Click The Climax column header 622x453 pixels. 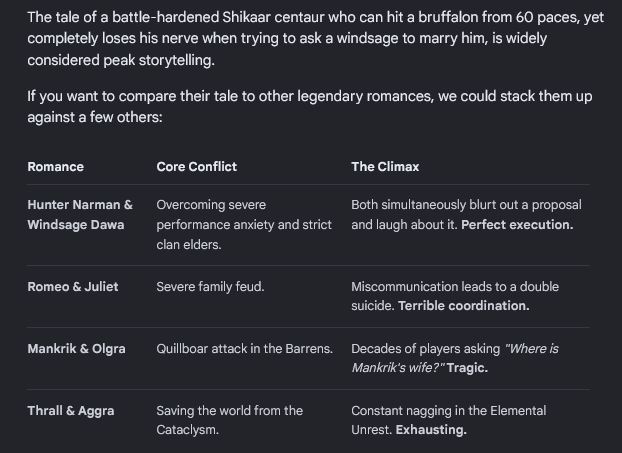[385, 167]
